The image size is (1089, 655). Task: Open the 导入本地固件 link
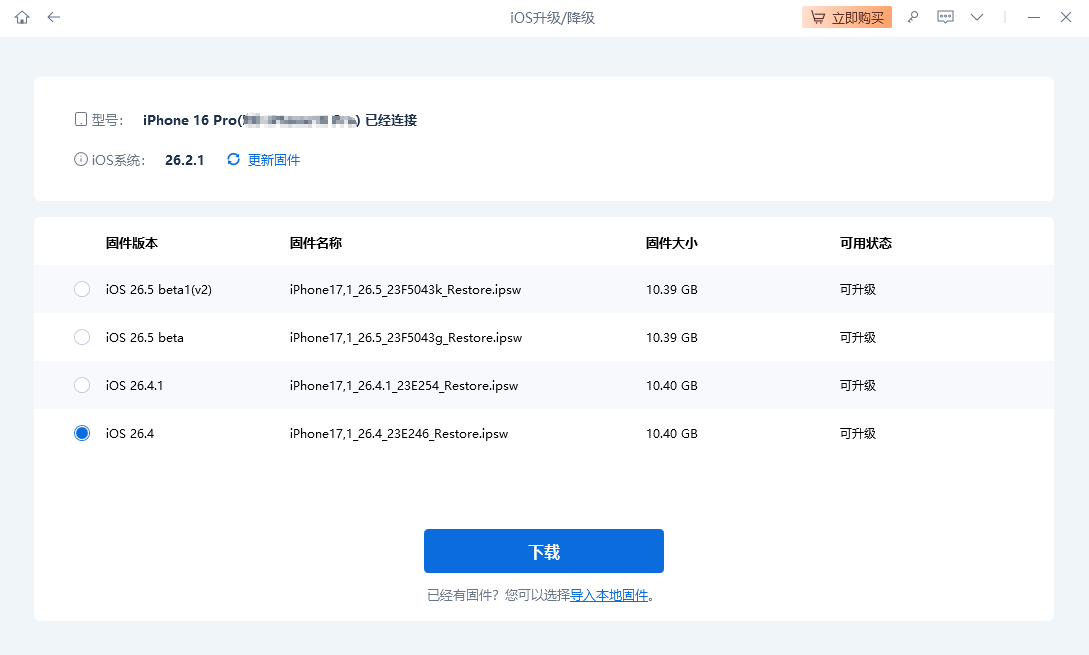coord(610,594)
